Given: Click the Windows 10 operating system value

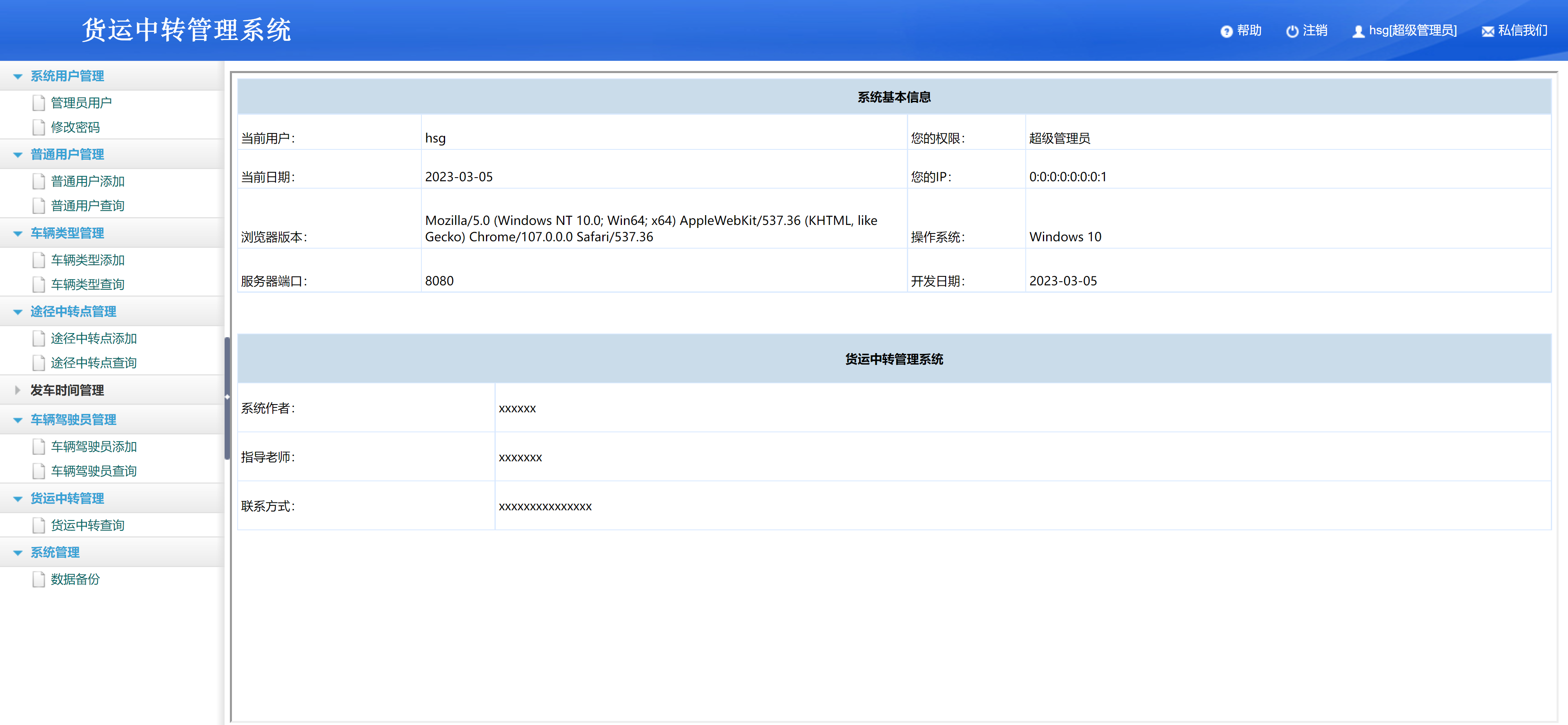Looking at the screenshot, I should 1065,237.
